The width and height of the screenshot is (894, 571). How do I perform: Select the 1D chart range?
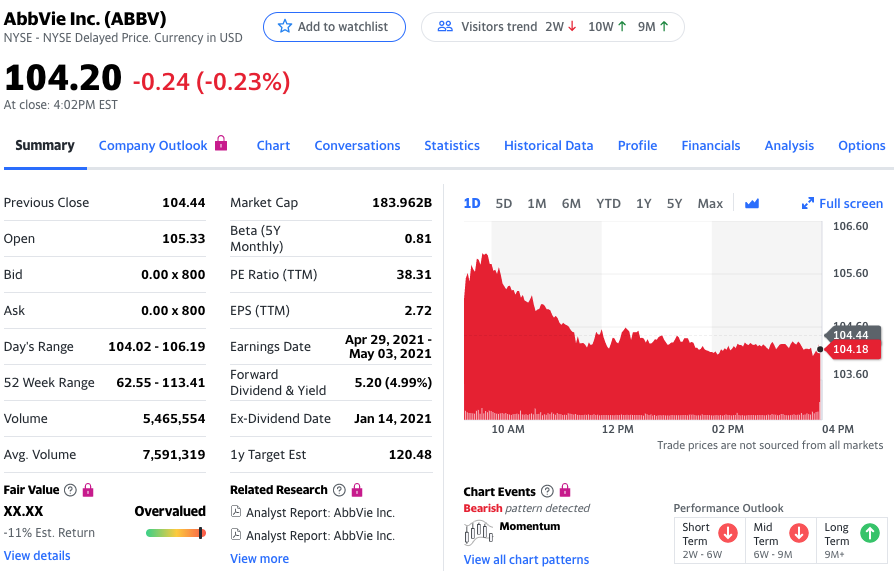coord(472,204)
